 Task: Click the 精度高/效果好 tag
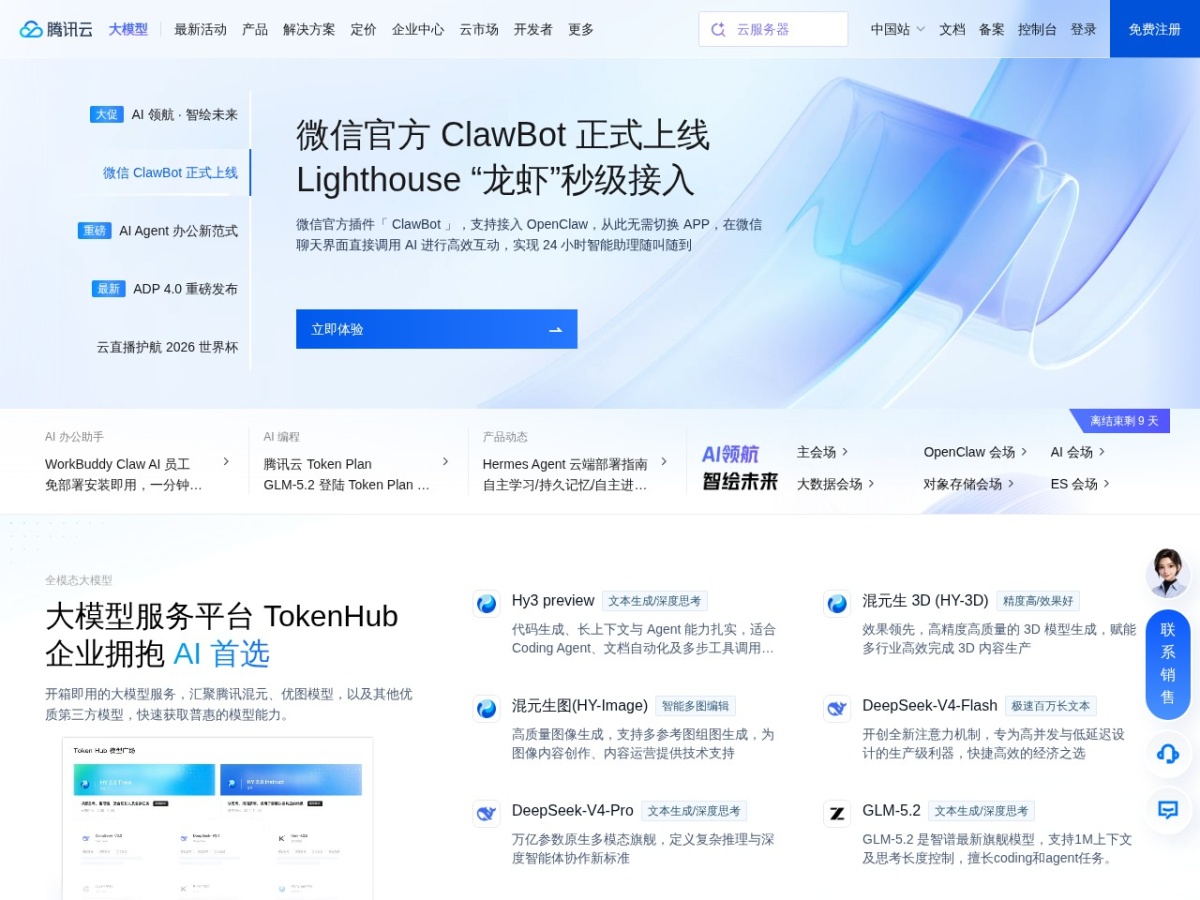tap(1038, 601)
